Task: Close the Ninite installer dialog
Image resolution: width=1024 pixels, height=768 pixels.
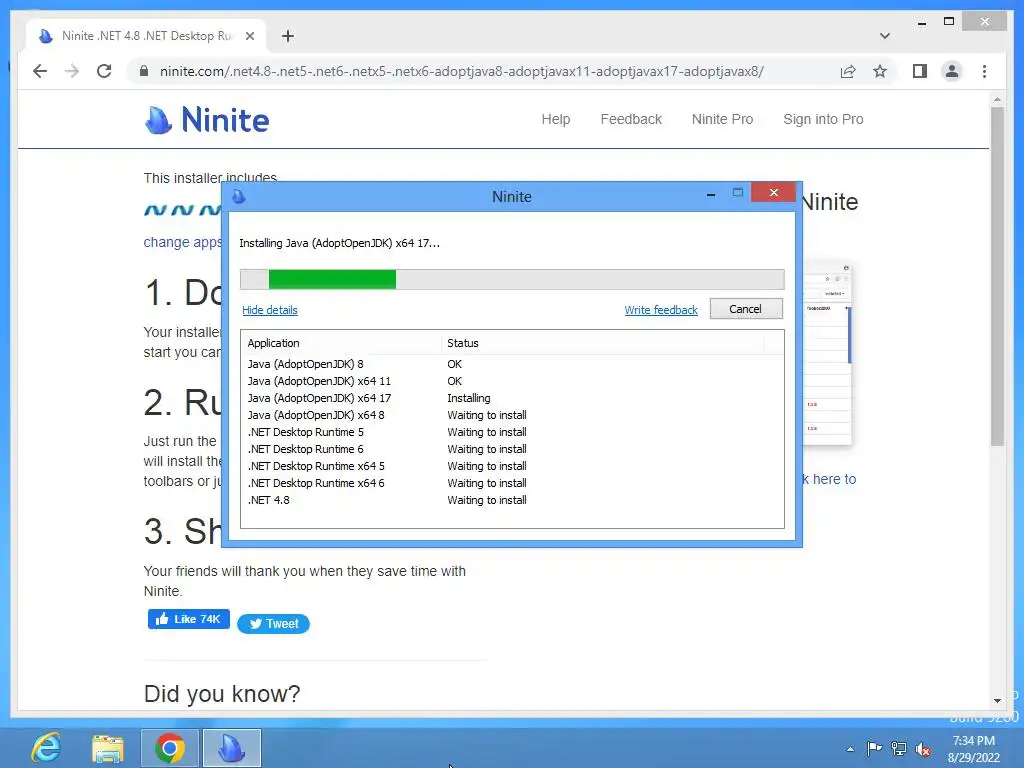Action: coord(774,193)
